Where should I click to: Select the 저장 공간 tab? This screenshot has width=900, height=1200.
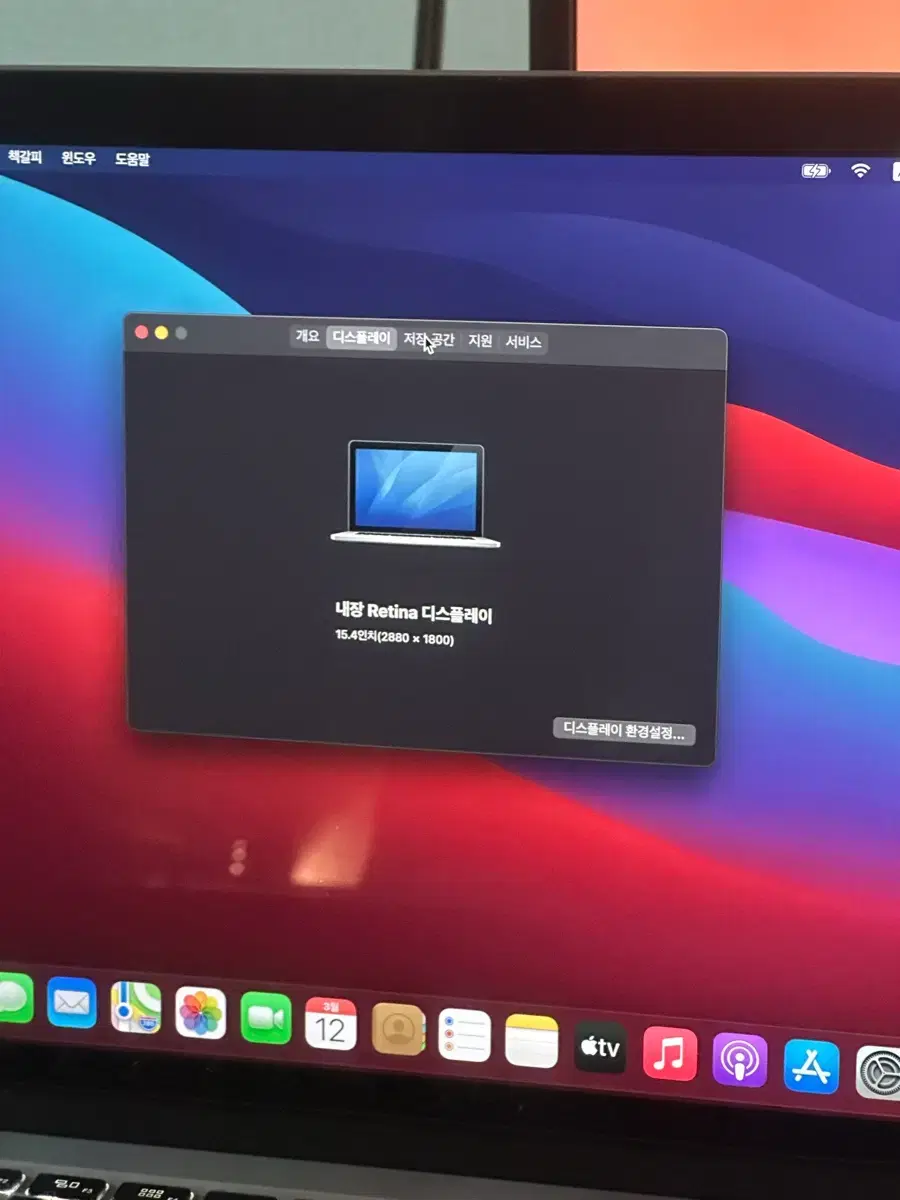click(428, 340)
